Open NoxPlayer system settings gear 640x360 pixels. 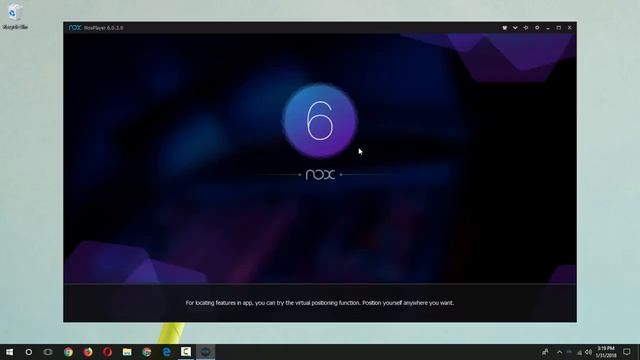(x=537, y=28)
